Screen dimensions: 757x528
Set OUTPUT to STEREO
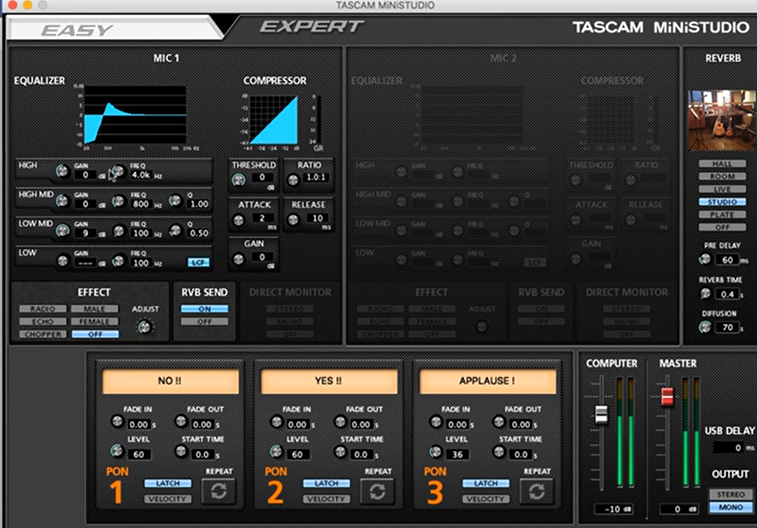pyautogui.click(x=731, y=494)
